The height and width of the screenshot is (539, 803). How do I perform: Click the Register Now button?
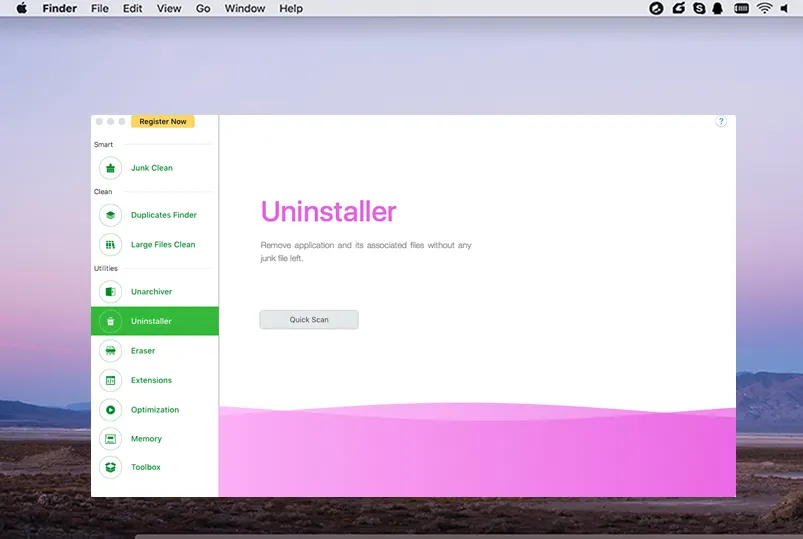[x=162, y=122]
